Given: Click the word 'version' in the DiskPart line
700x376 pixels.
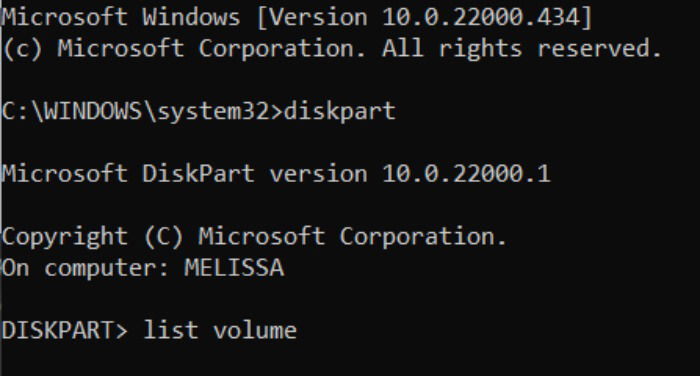Looking at the screenshot, I should click(x=318, y=173).
